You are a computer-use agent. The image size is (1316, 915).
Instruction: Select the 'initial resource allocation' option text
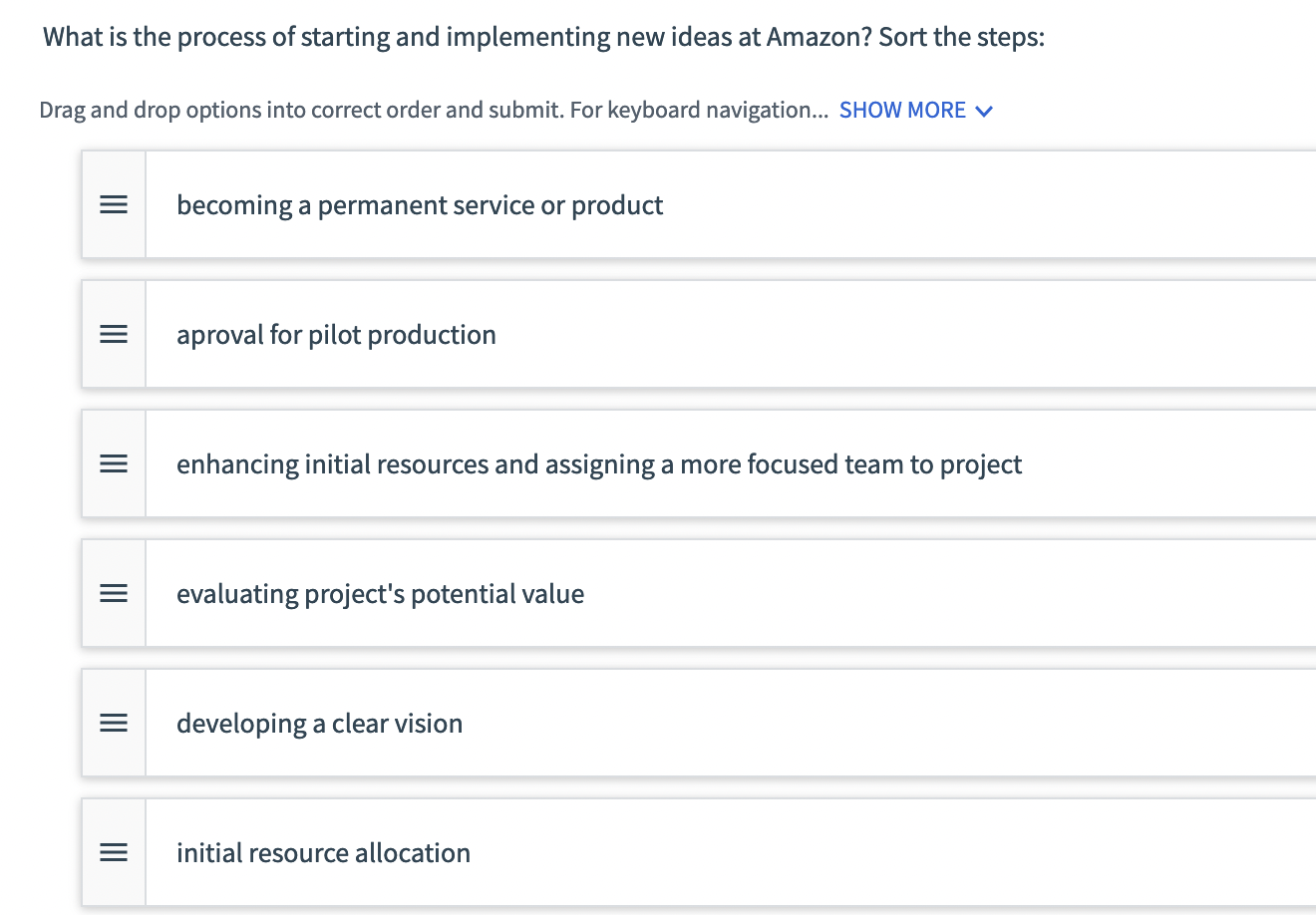(323, 853)
